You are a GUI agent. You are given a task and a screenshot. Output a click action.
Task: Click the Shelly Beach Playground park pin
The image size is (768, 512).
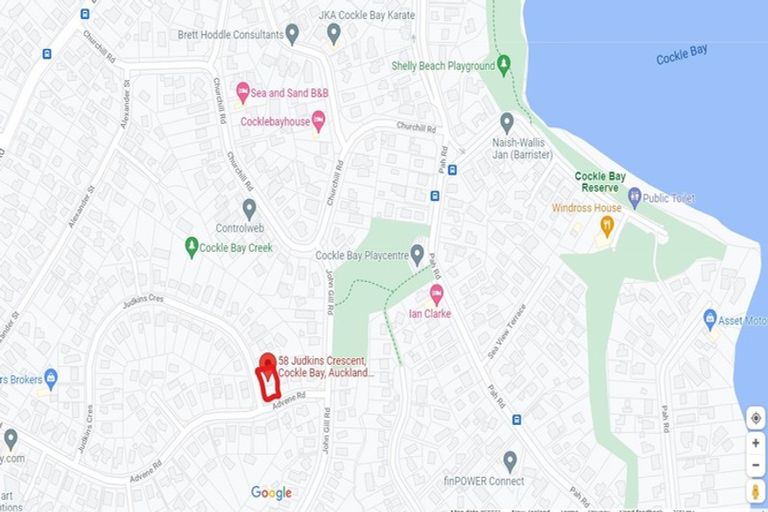point(504,65)
